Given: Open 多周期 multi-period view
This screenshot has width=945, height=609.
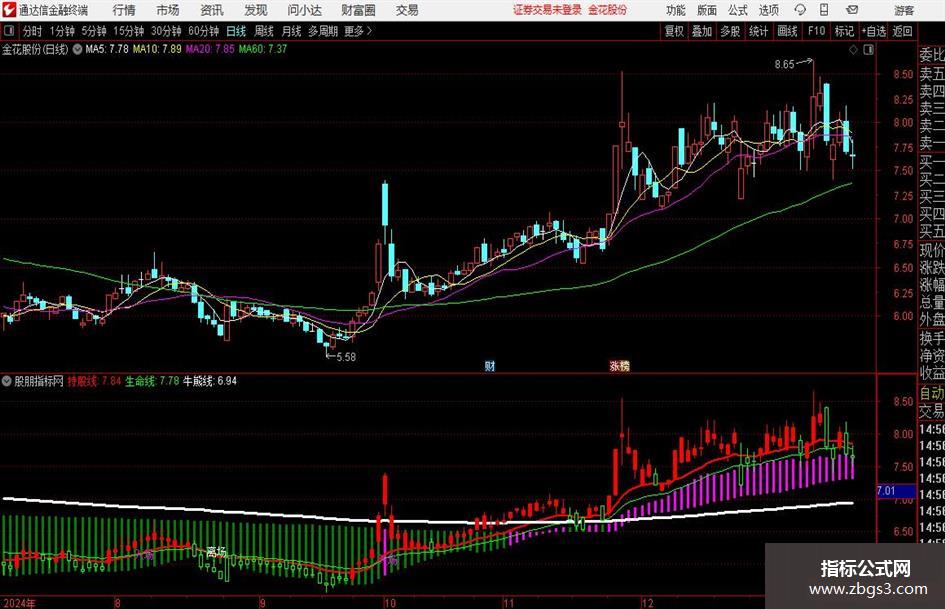Looking at the screenshot, I should 323,31.
